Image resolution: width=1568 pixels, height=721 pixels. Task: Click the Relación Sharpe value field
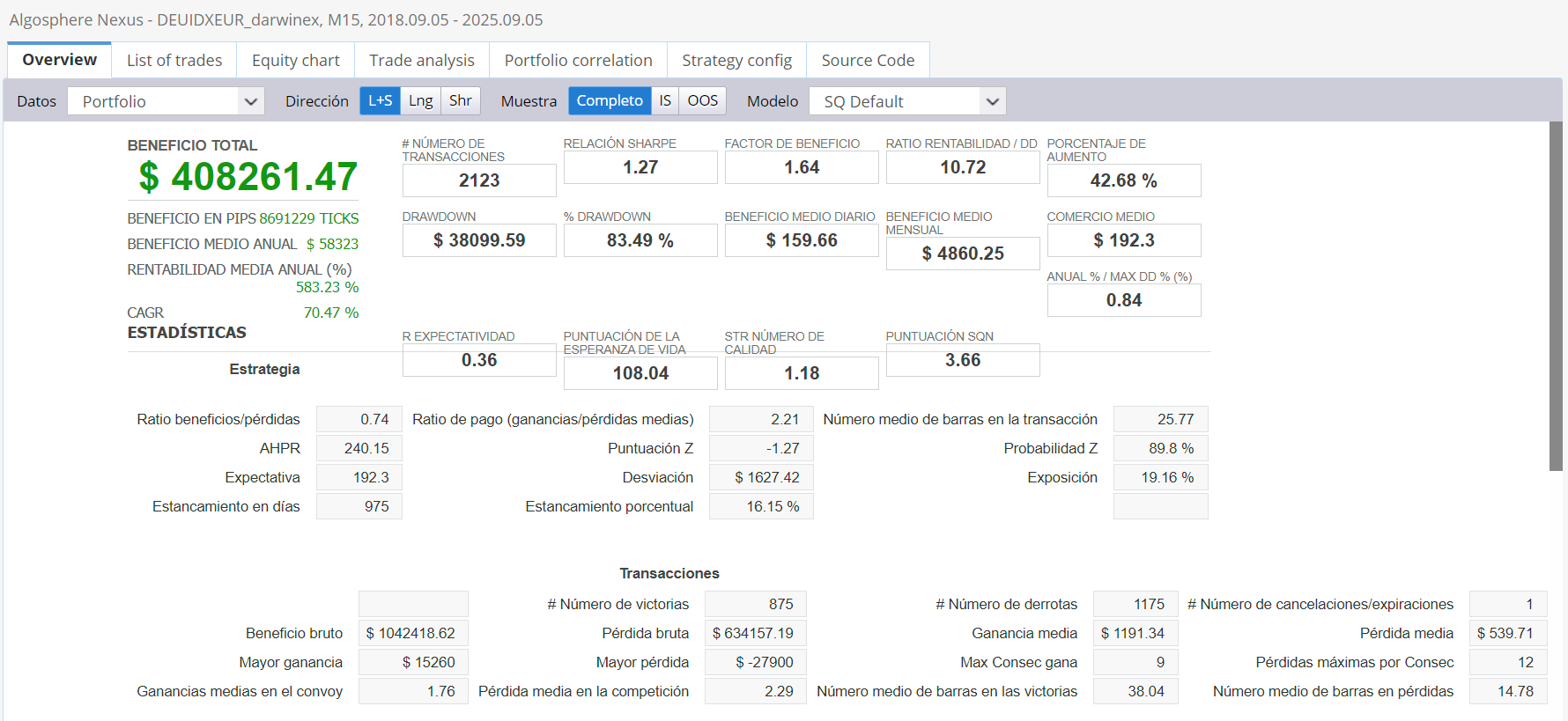pyautogui.click(x=640, y=167)
